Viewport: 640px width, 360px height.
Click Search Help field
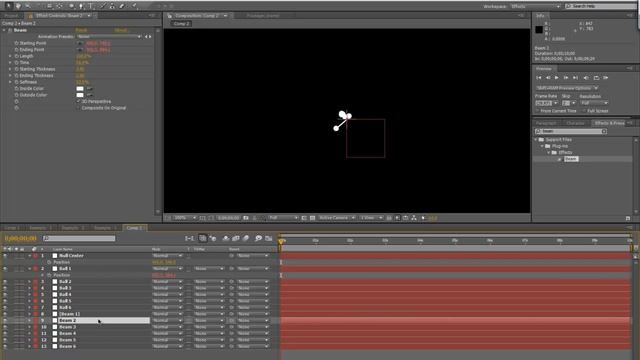600,7
